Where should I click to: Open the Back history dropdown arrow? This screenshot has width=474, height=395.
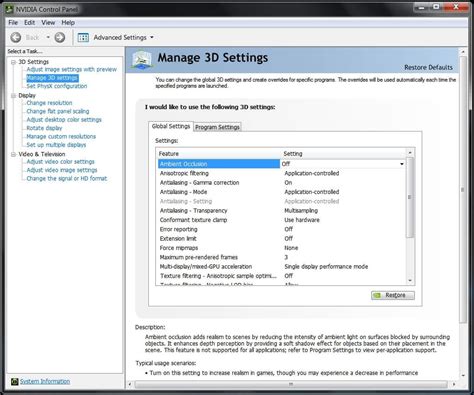click(48, 37)
